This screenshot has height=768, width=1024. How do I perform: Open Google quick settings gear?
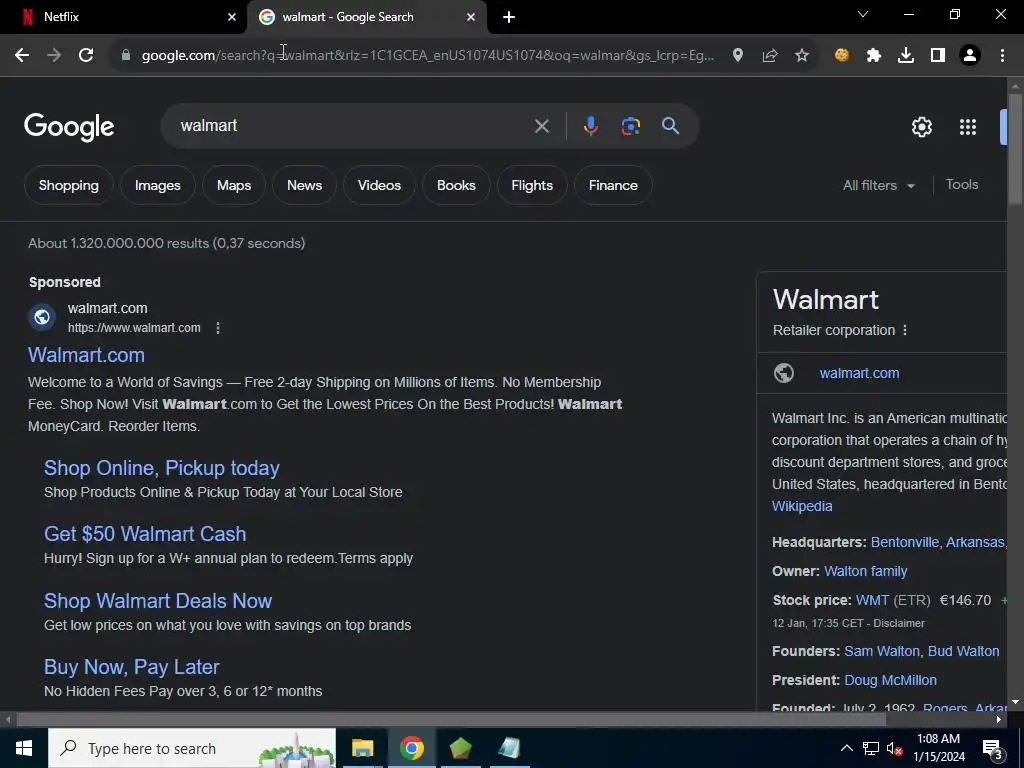(921, 127)
